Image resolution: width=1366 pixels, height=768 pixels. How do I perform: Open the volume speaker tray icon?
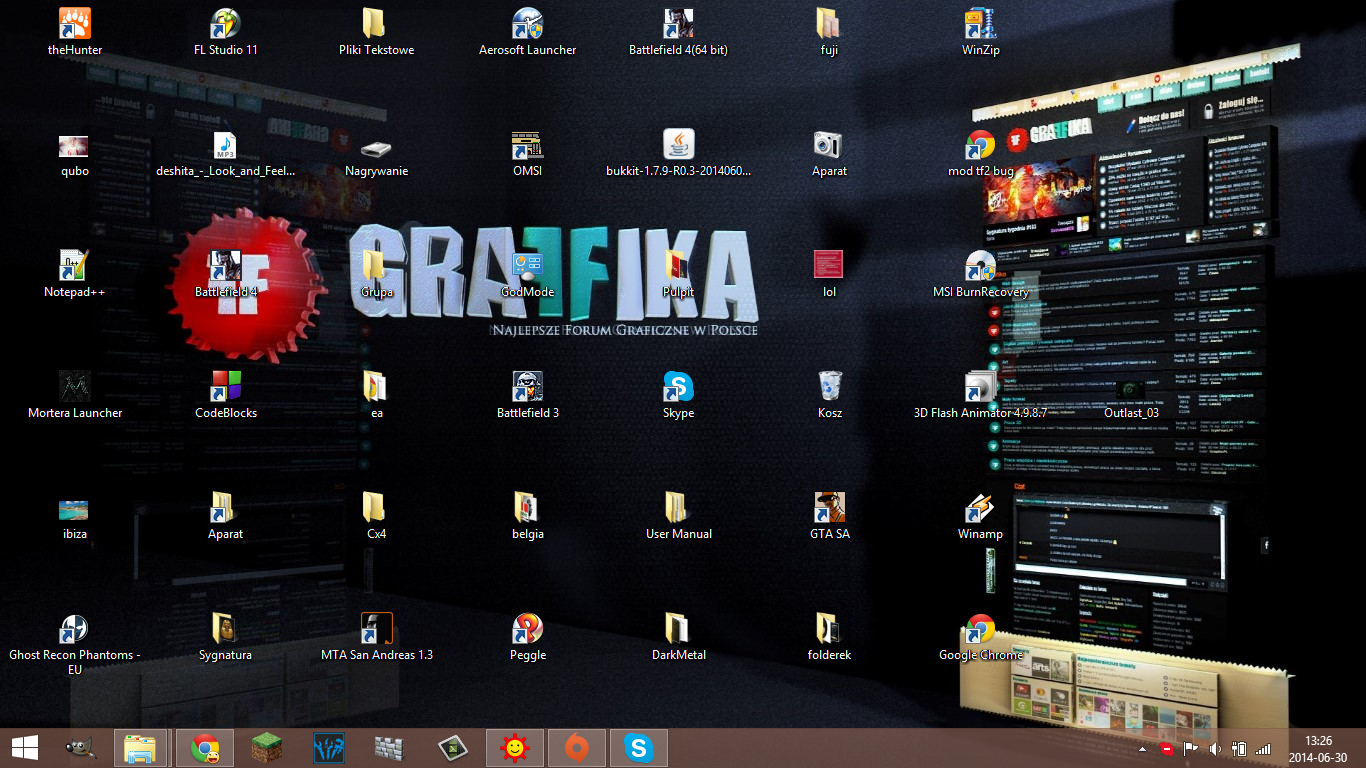click(x=1215, y=748)
